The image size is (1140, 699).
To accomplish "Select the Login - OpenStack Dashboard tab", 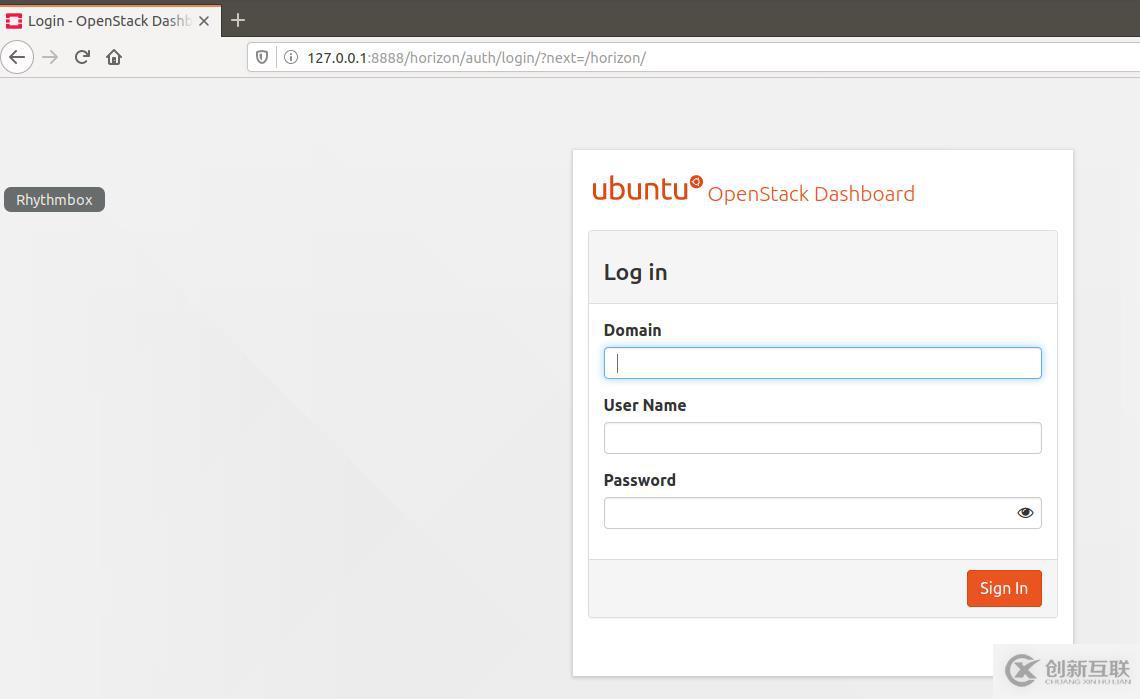I will pos(105,20).
